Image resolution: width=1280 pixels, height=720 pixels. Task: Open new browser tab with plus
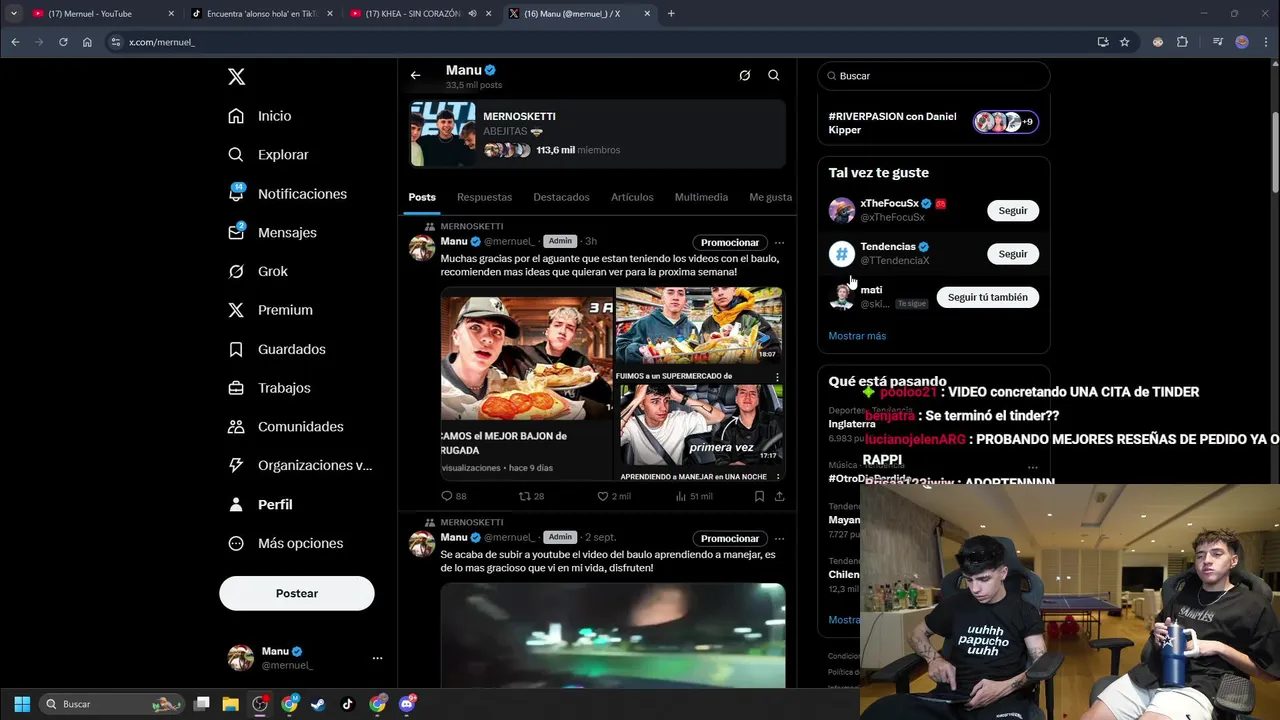(671, 14)
